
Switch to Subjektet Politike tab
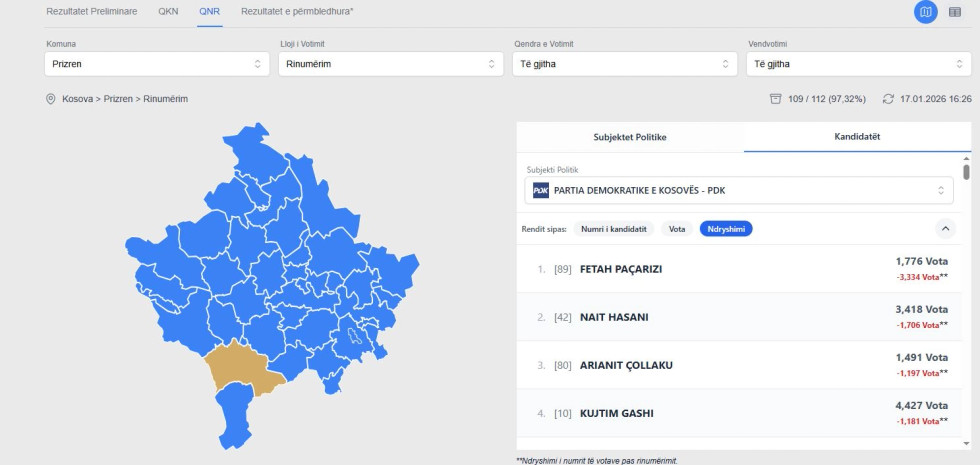pyautogui.click(x=629, y=136)
